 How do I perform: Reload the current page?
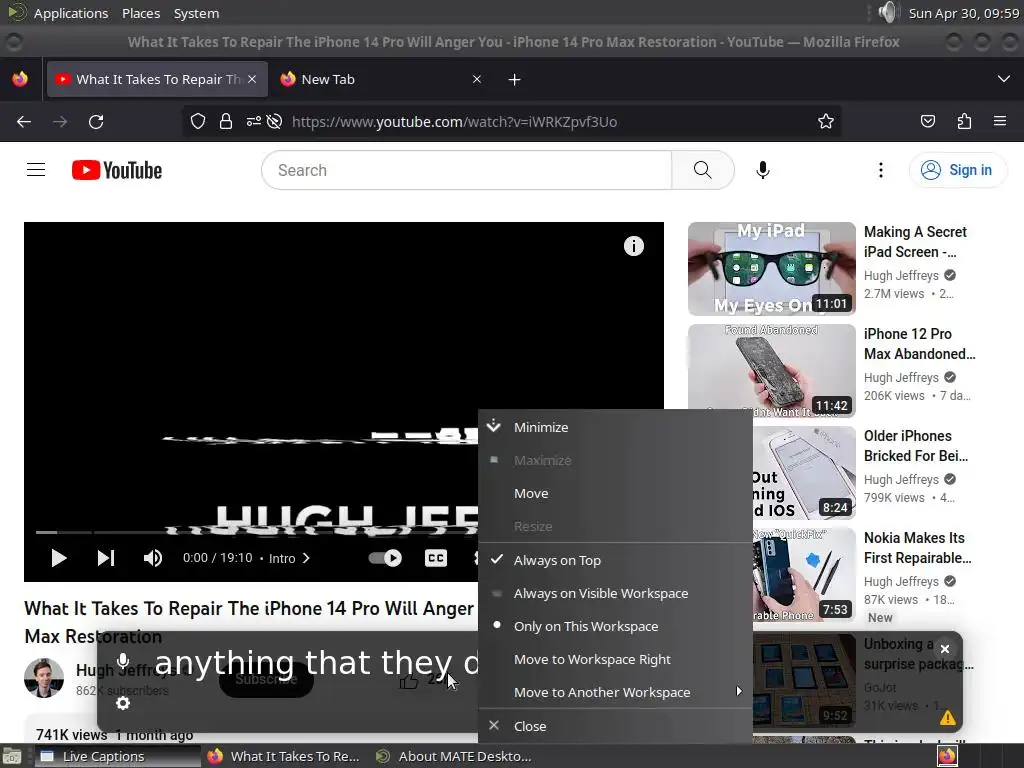96,122
